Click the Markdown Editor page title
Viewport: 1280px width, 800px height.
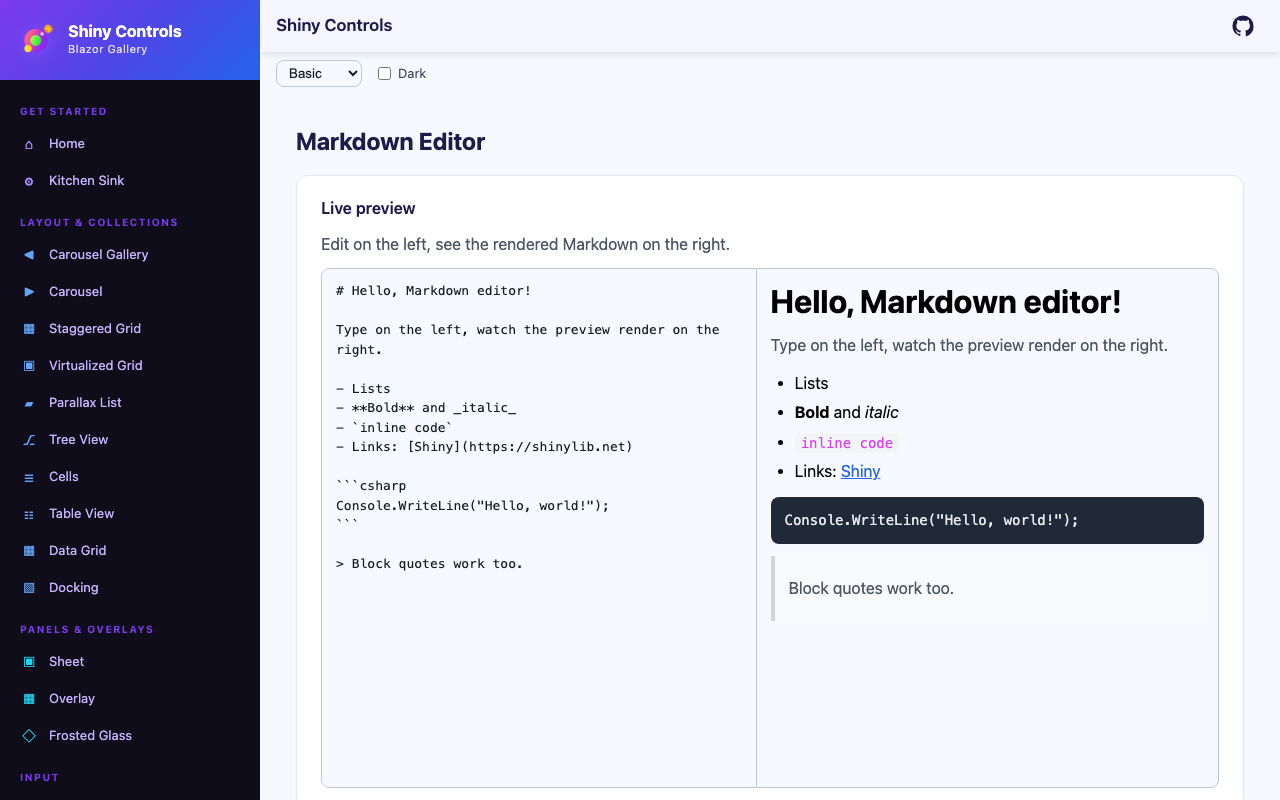tap(390, 142)
